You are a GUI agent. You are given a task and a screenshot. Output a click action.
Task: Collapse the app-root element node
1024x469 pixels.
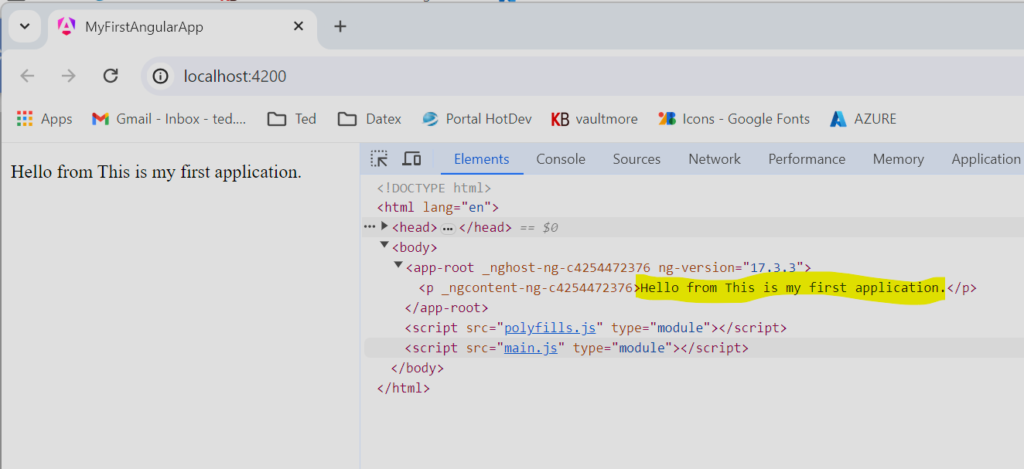[x=398, y=266]
